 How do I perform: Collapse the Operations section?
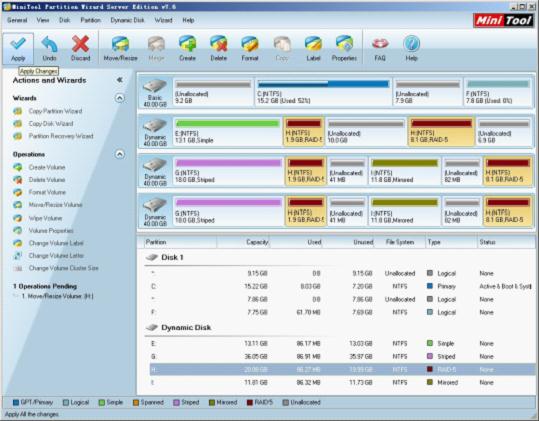[119, 154]
